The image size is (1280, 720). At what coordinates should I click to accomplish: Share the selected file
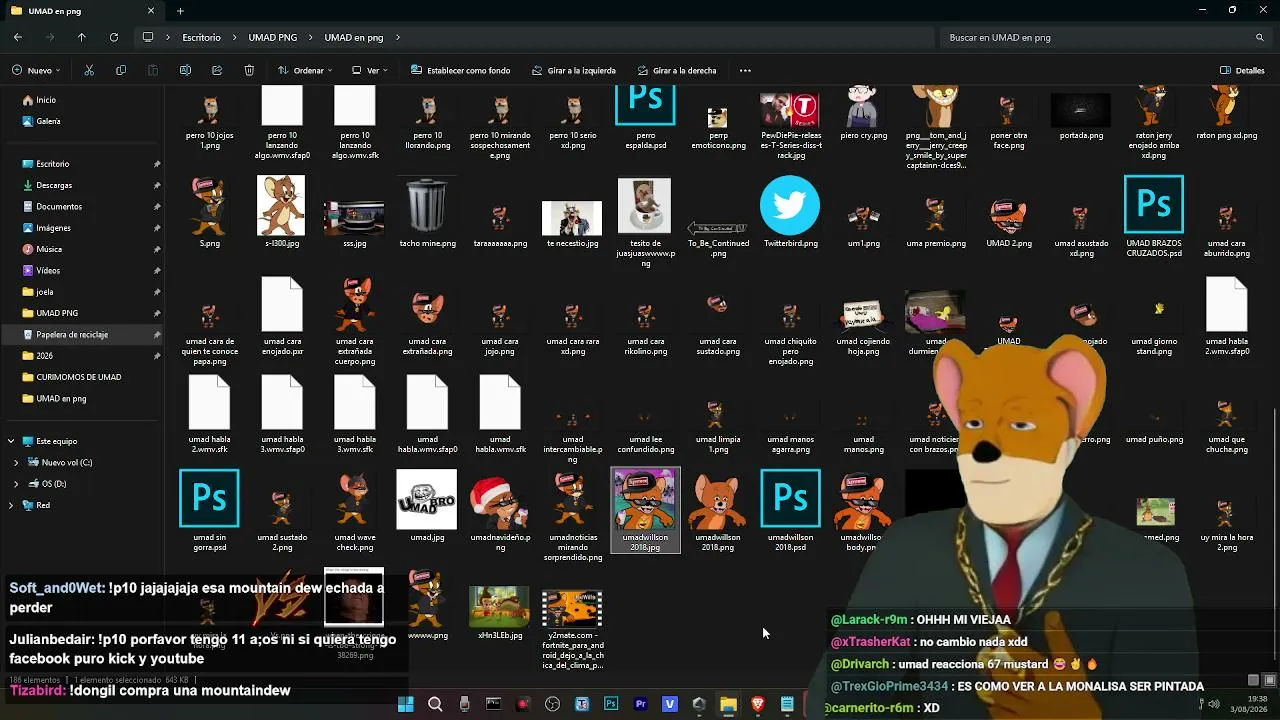[217, 71]
